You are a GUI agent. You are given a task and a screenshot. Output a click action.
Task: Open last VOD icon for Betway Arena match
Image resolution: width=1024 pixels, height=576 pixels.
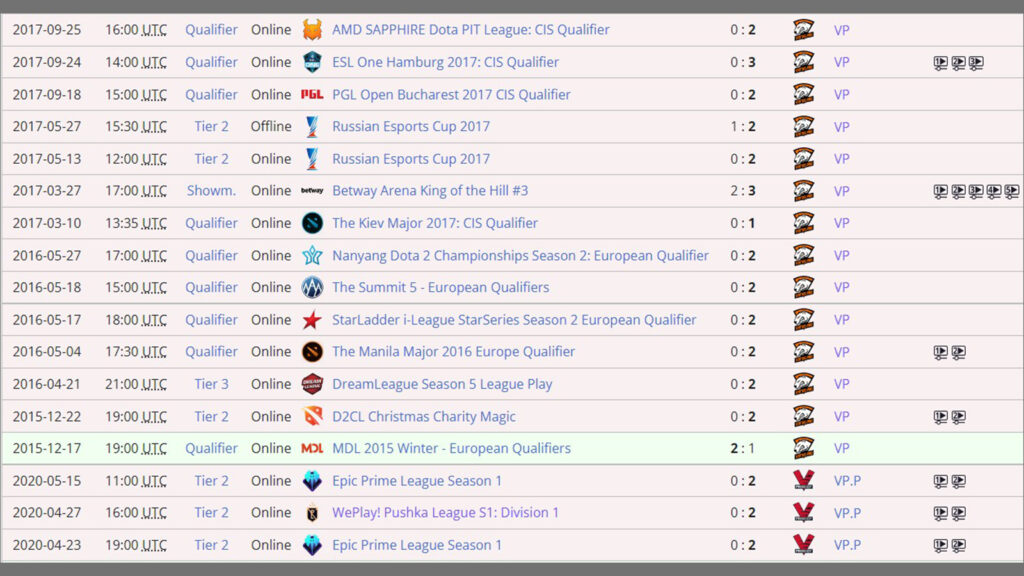[x=1012, y=191]
